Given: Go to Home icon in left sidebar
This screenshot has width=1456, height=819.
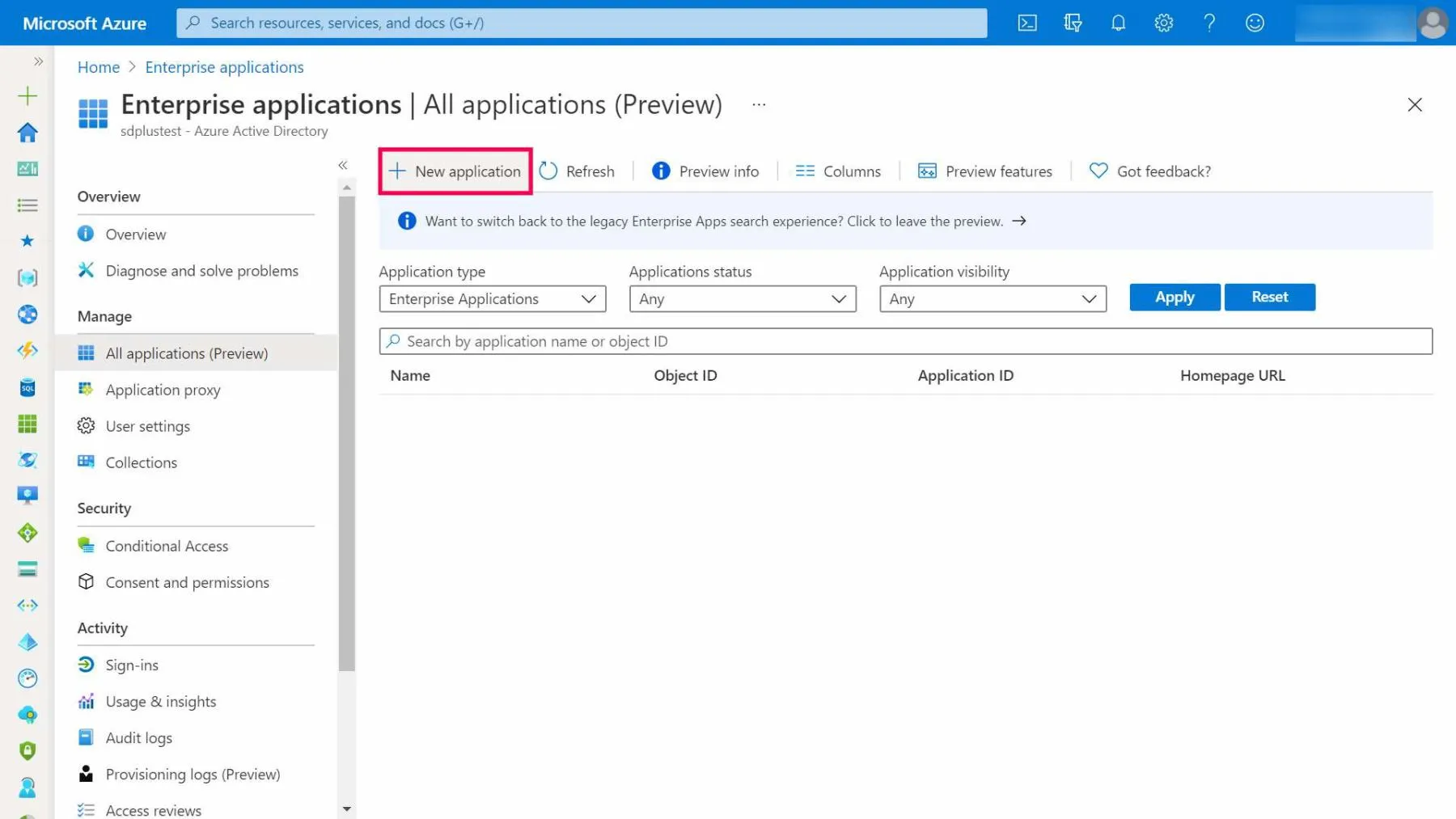Looking at the screenshot, I should [28, 133].
